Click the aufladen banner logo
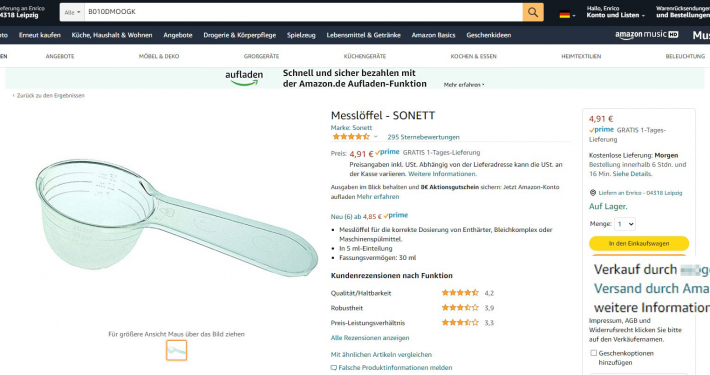Screen dimensions: 710x375 tap(244, 77)
